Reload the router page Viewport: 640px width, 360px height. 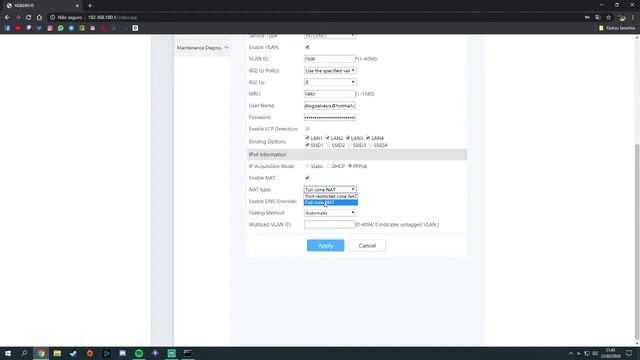[x=29, y=18]
